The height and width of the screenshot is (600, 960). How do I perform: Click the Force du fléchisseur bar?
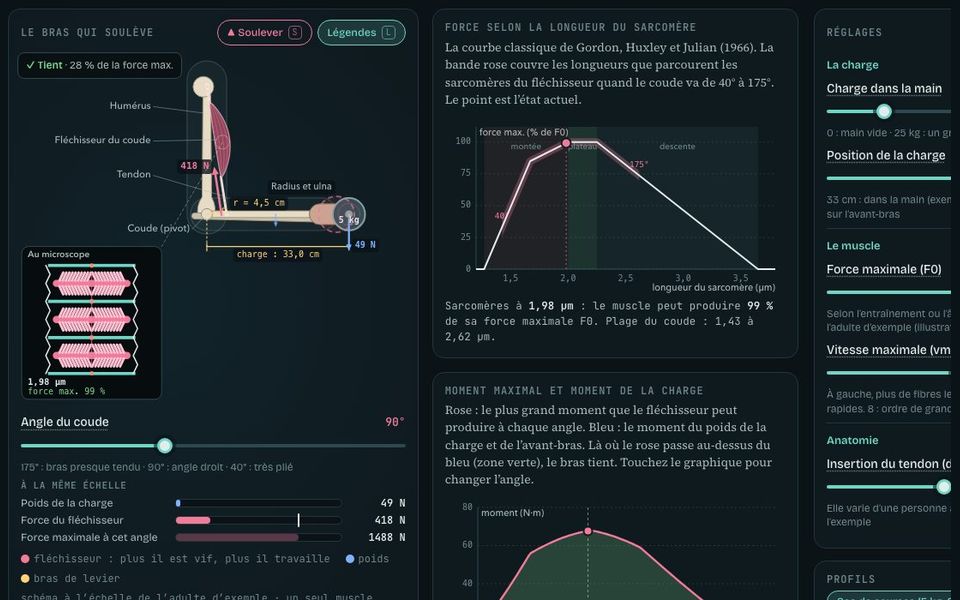258,520
